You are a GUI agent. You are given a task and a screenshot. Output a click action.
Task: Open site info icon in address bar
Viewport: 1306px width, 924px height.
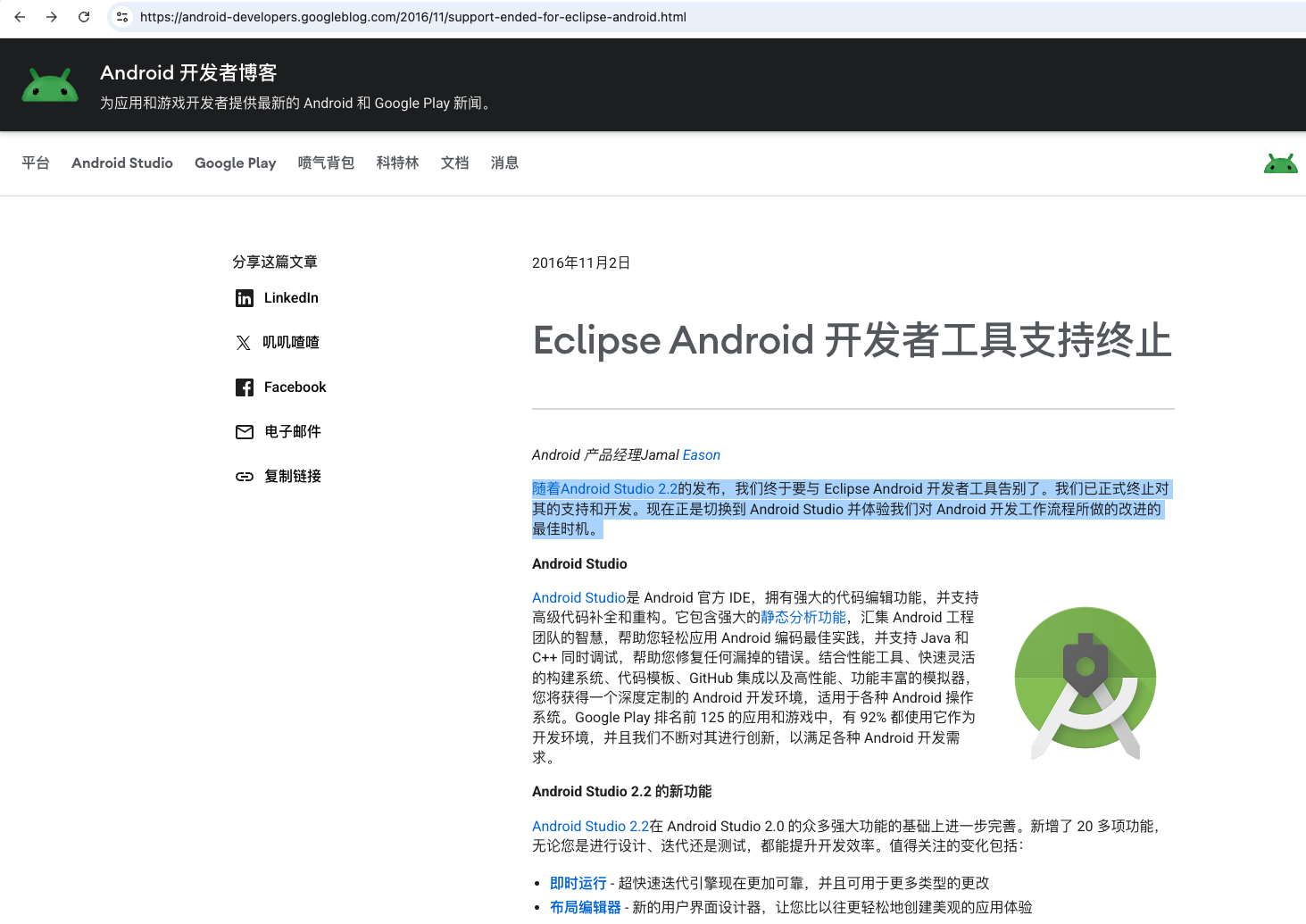122,17
